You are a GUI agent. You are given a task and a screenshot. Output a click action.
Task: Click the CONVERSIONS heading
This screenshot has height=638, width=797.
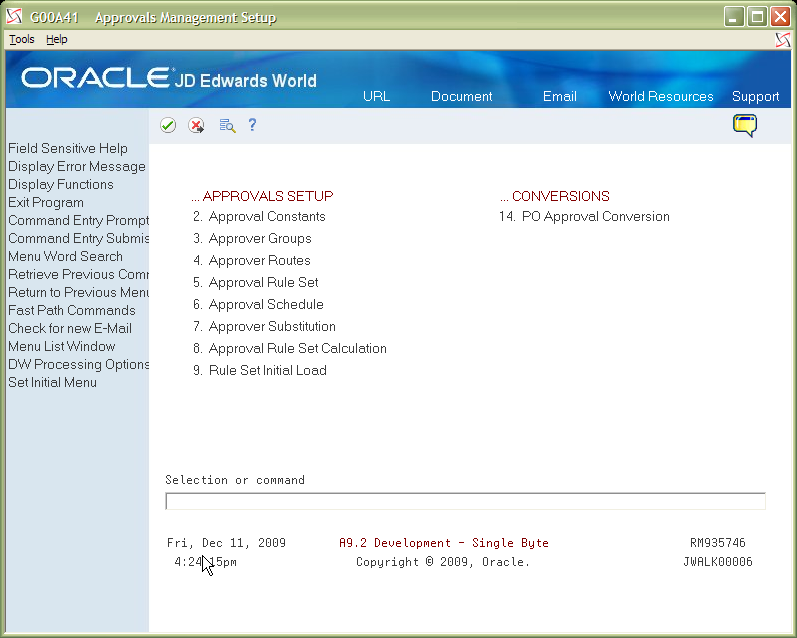(555, 196)
